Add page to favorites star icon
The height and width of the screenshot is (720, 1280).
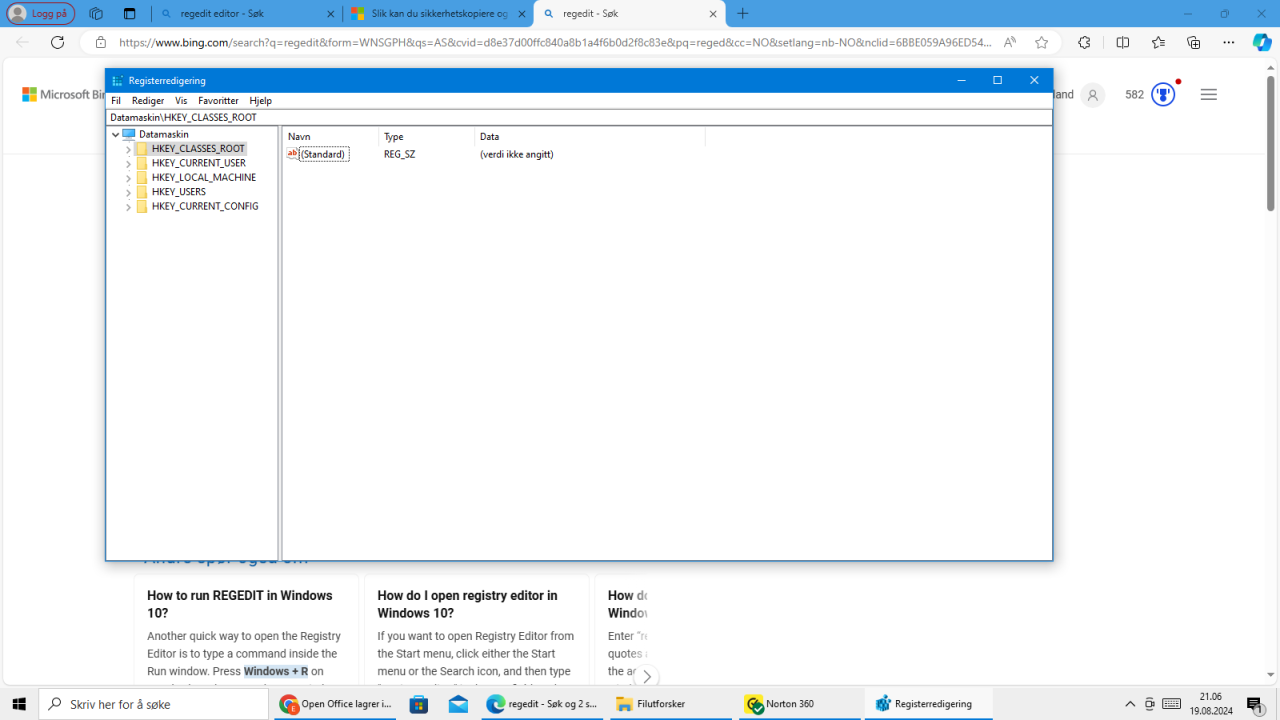(1042, 42)
